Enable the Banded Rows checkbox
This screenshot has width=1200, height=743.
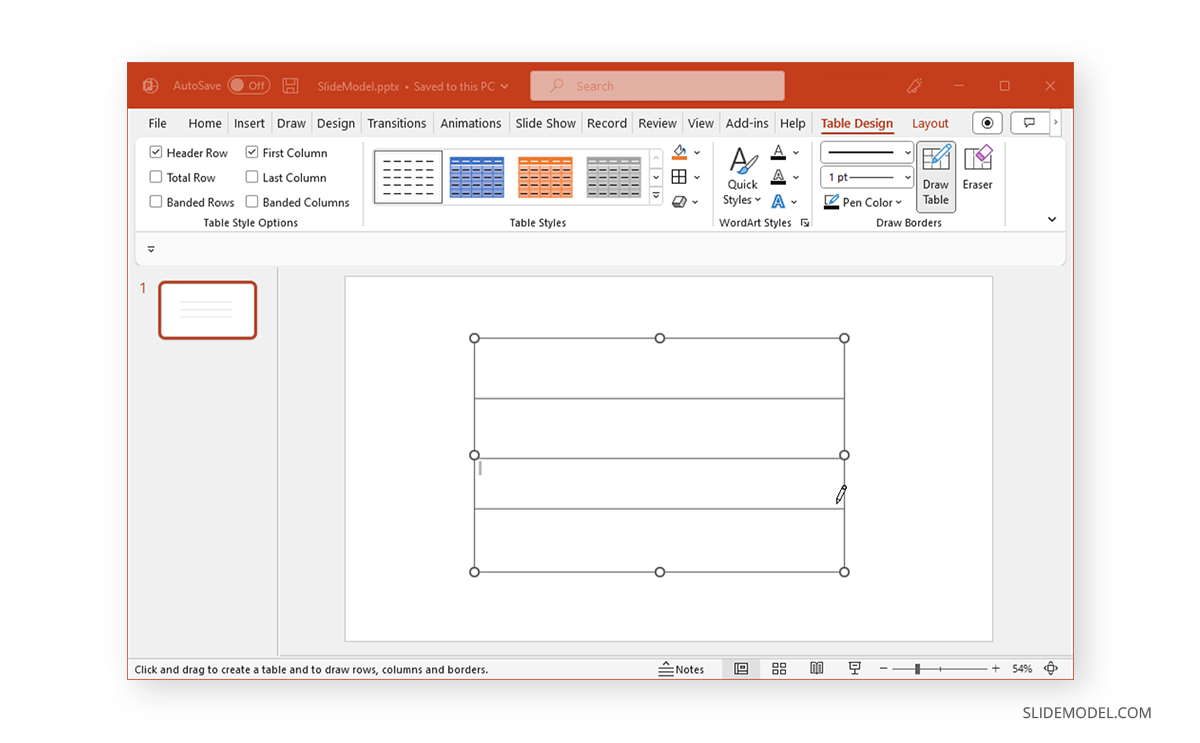pos(156,202)
